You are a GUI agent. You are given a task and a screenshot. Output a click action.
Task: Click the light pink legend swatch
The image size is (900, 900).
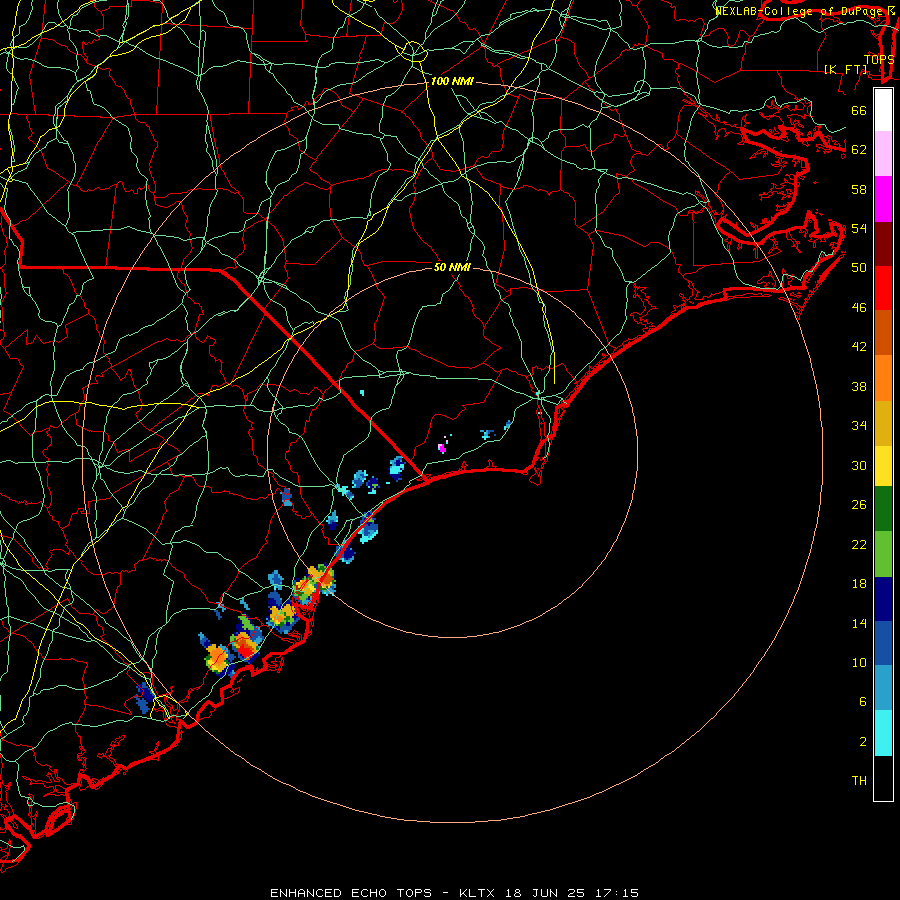tap(883, 154)
